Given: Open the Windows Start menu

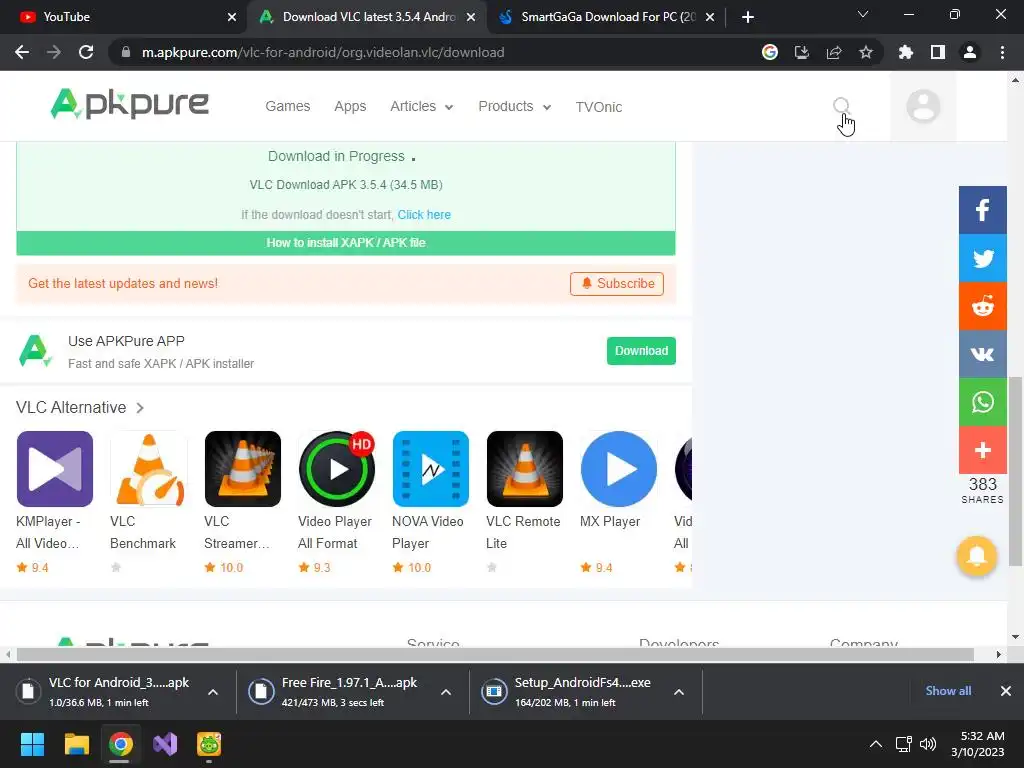Looking at the screenshot, I should click(32, 744).
